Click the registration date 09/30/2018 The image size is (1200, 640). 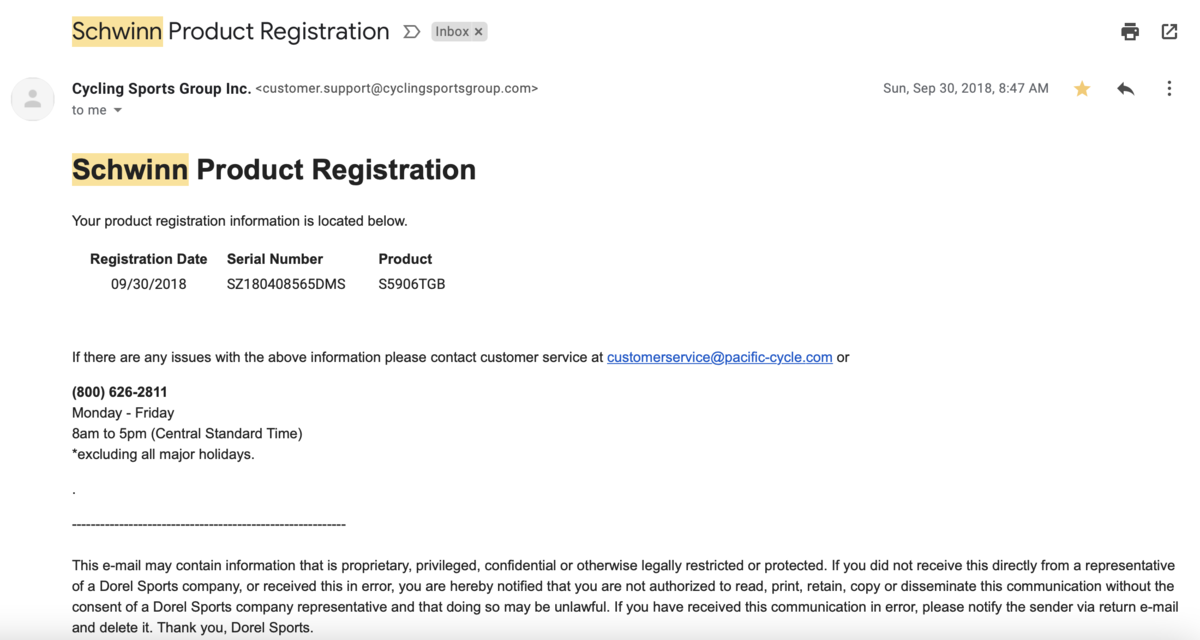(149, 284)
